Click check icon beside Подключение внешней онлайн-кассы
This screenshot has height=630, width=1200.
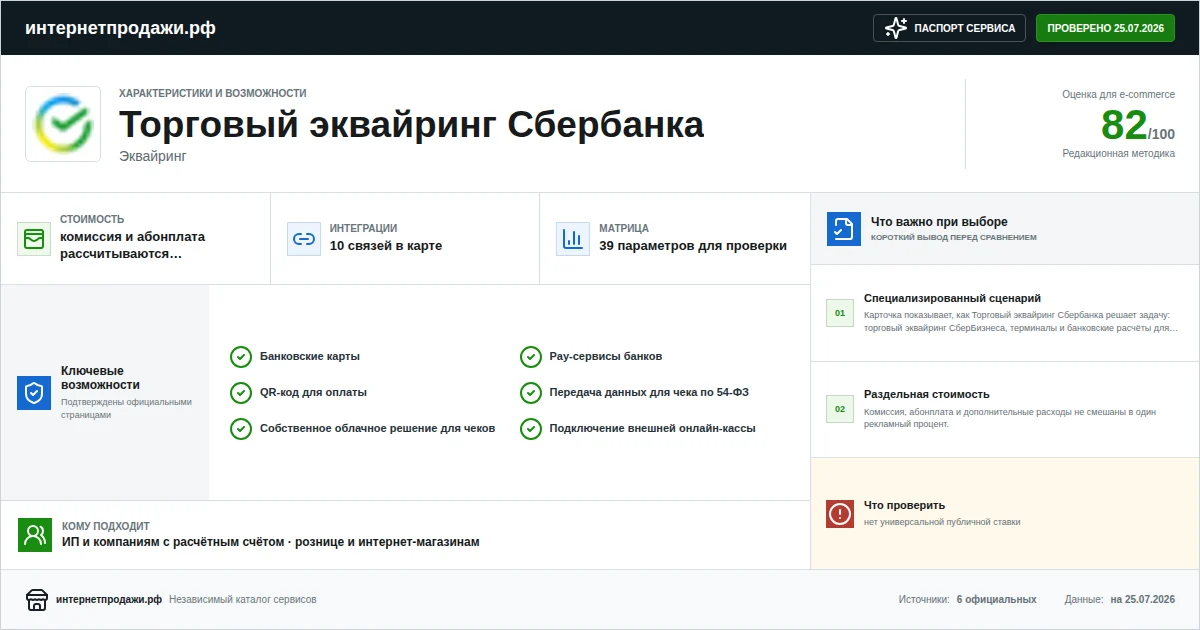531,429
